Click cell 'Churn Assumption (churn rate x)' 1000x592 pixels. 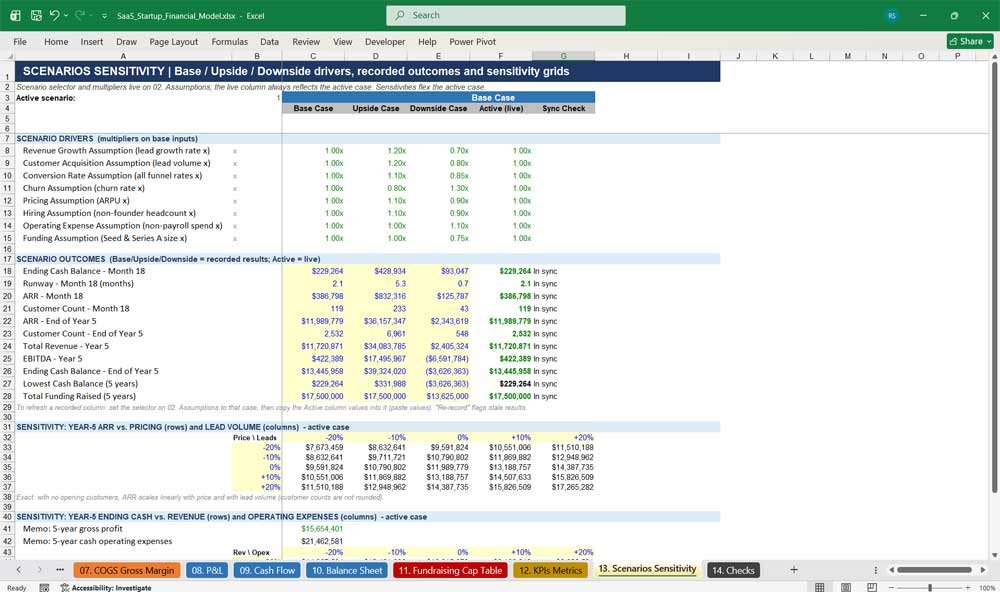123,188
